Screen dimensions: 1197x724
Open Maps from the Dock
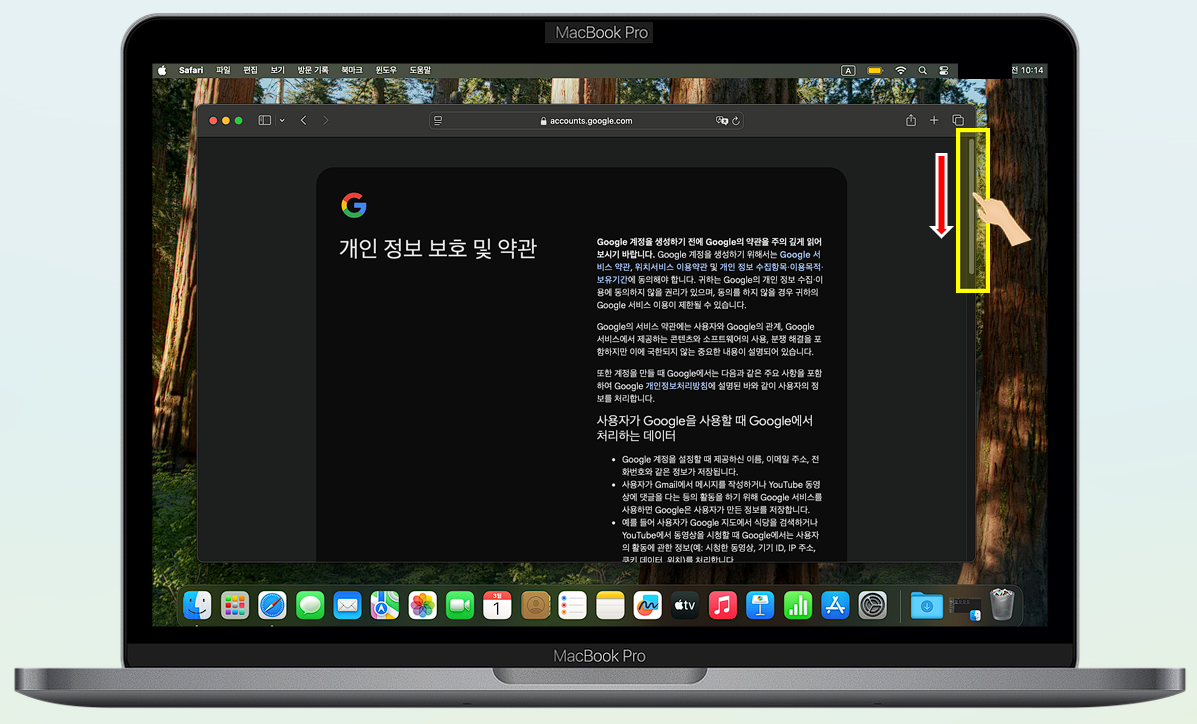pyautogui.click(x=385, y=606)
